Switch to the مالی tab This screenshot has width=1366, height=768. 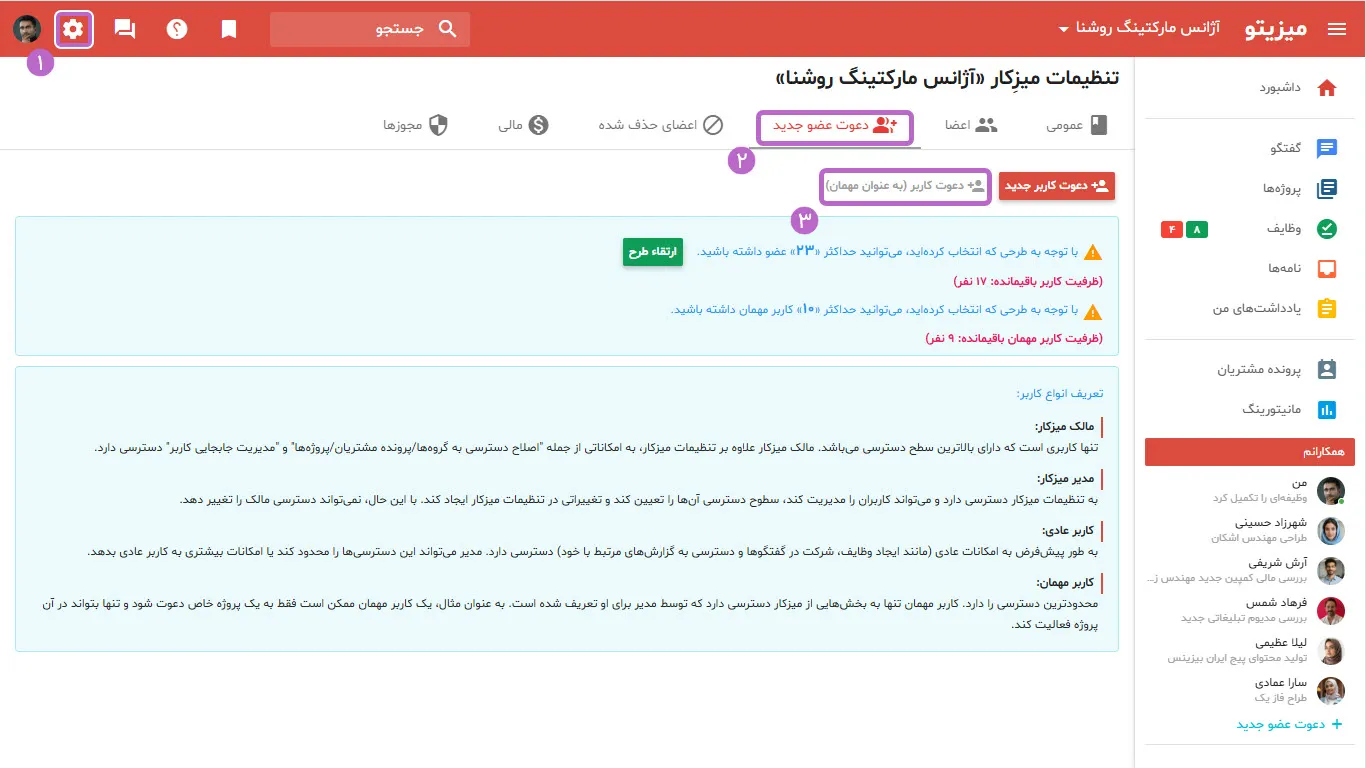524,126
